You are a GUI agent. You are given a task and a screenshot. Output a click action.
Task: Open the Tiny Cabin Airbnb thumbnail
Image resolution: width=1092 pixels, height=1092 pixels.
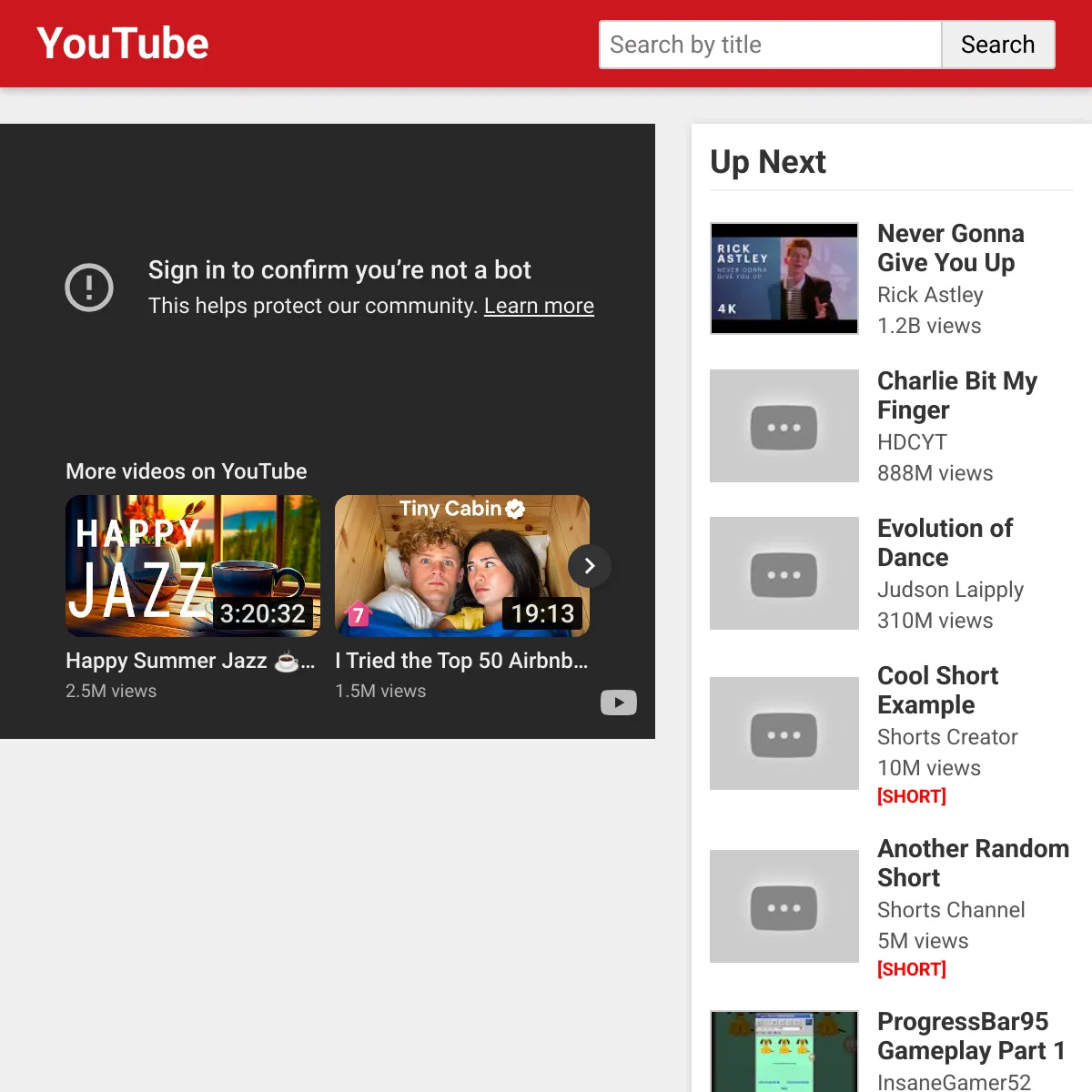[x=462, y=566]
